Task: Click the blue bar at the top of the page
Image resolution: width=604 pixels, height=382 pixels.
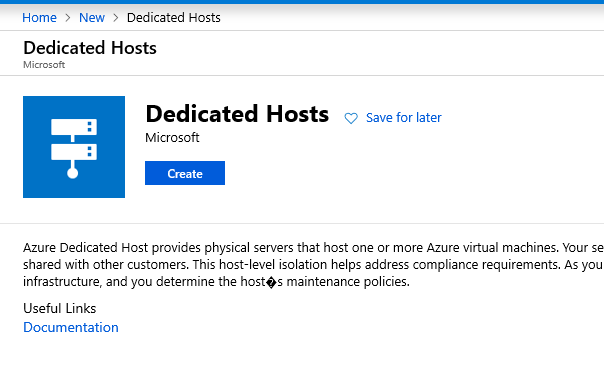Action: (x=302, y=2)
